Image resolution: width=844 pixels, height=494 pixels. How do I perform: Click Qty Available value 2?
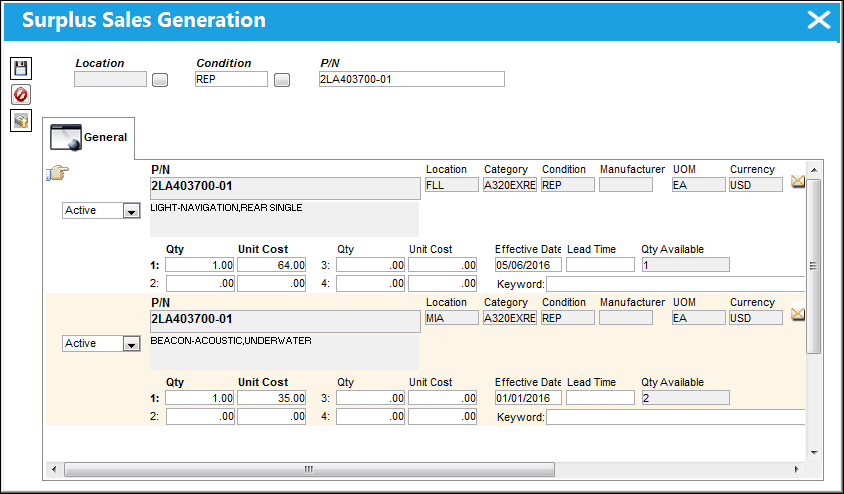click(x=686, y=398)
